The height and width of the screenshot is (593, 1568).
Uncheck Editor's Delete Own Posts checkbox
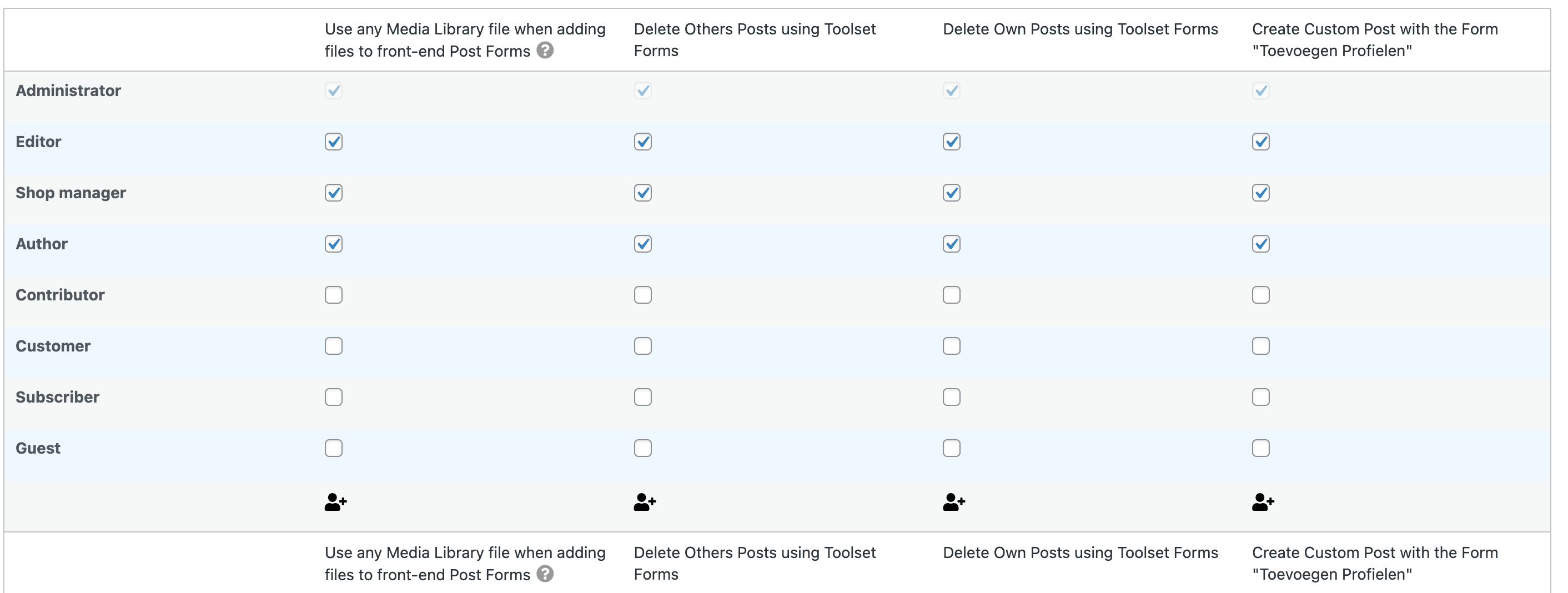coord(951,142)
